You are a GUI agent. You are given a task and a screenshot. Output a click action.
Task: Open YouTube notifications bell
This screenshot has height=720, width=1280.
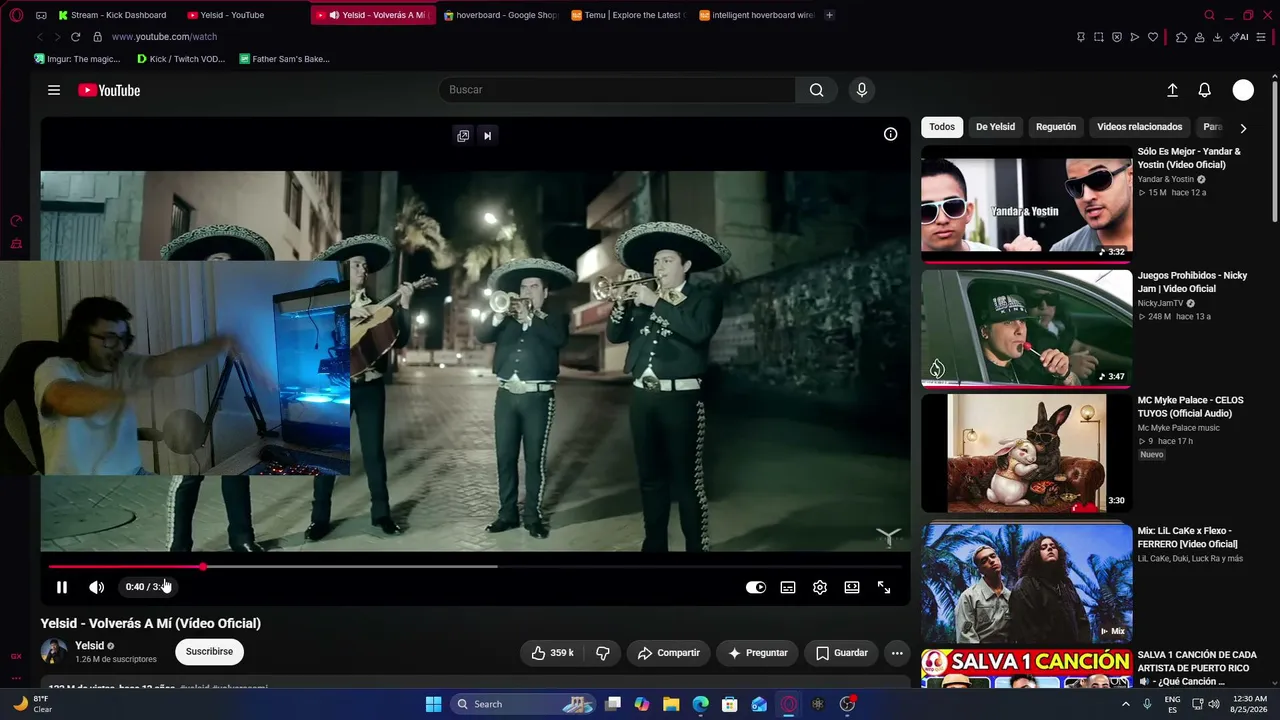[1205, 90]
